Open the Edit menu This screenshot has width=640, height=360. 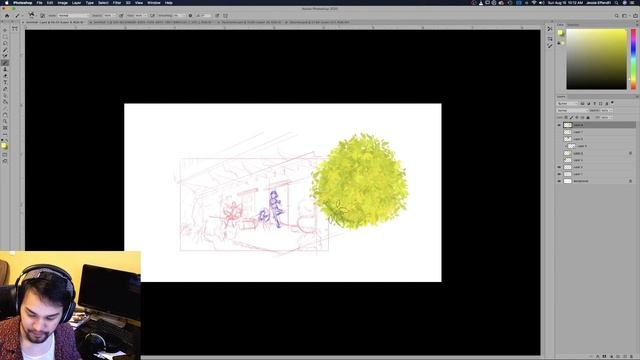(50, 2)
